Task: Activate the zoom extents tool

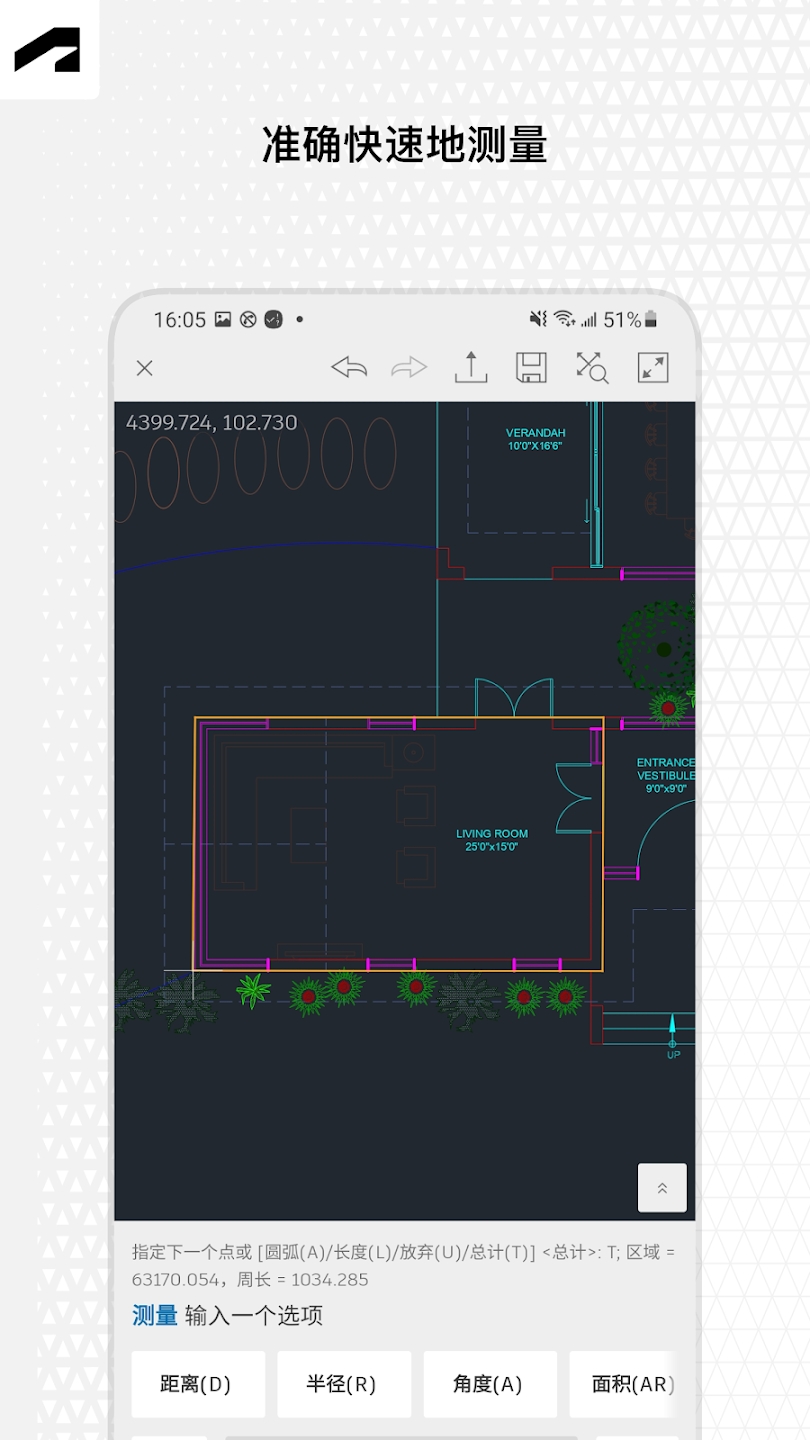Action: click(x=592, y=368)
